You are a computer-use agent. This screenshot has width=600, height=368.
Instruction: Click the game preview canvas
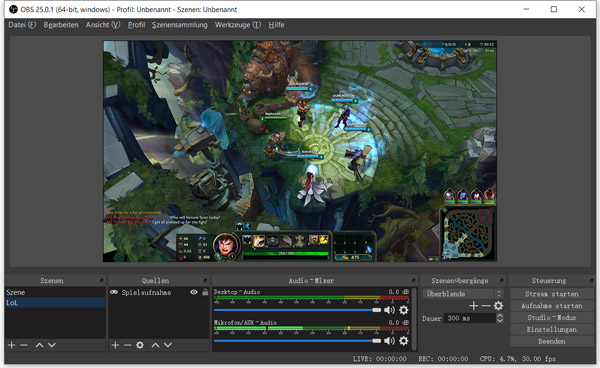(x=300, y=151)
